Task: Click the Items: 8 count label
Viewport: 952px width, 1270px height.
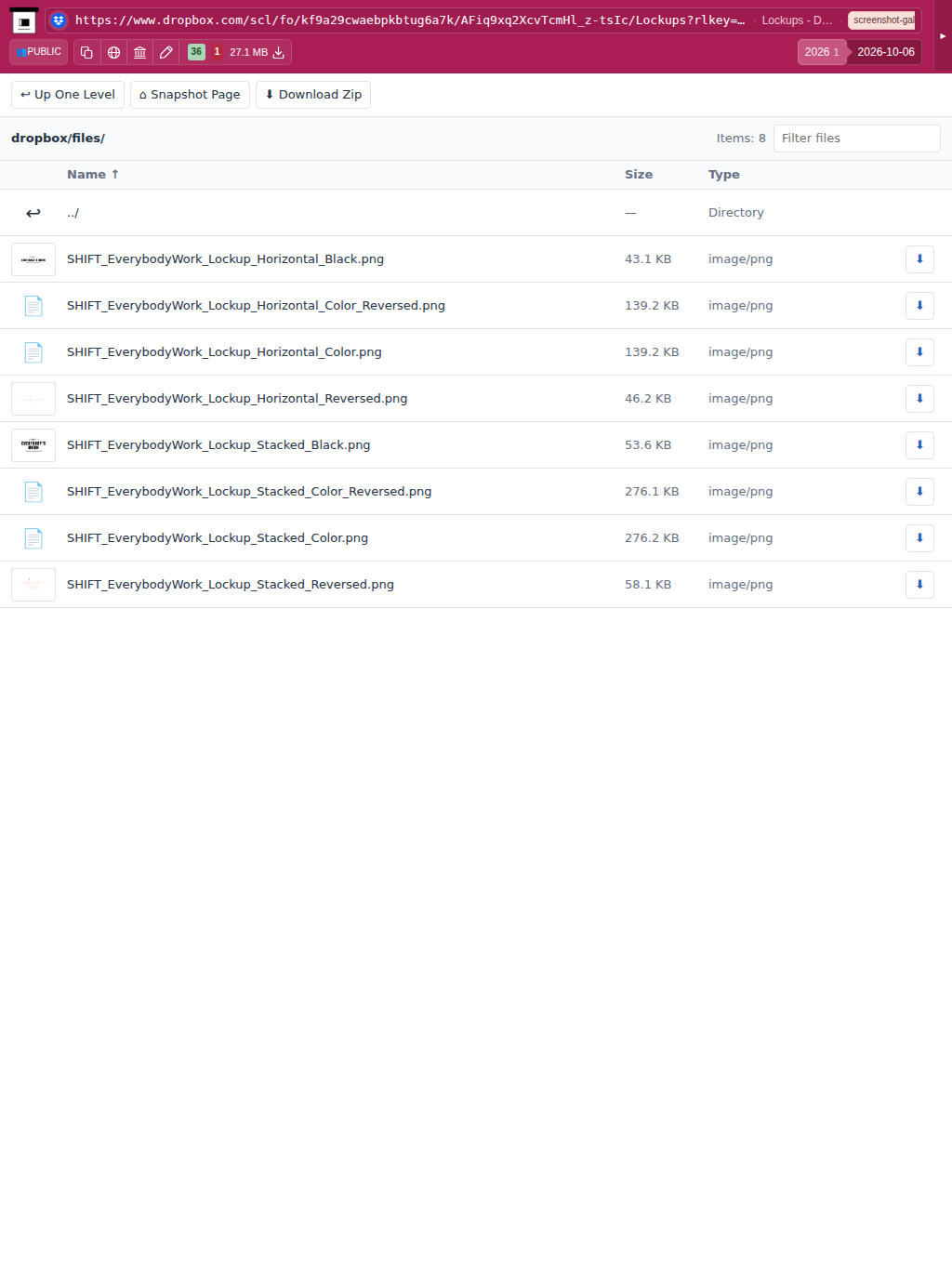Action: point(741,139)
